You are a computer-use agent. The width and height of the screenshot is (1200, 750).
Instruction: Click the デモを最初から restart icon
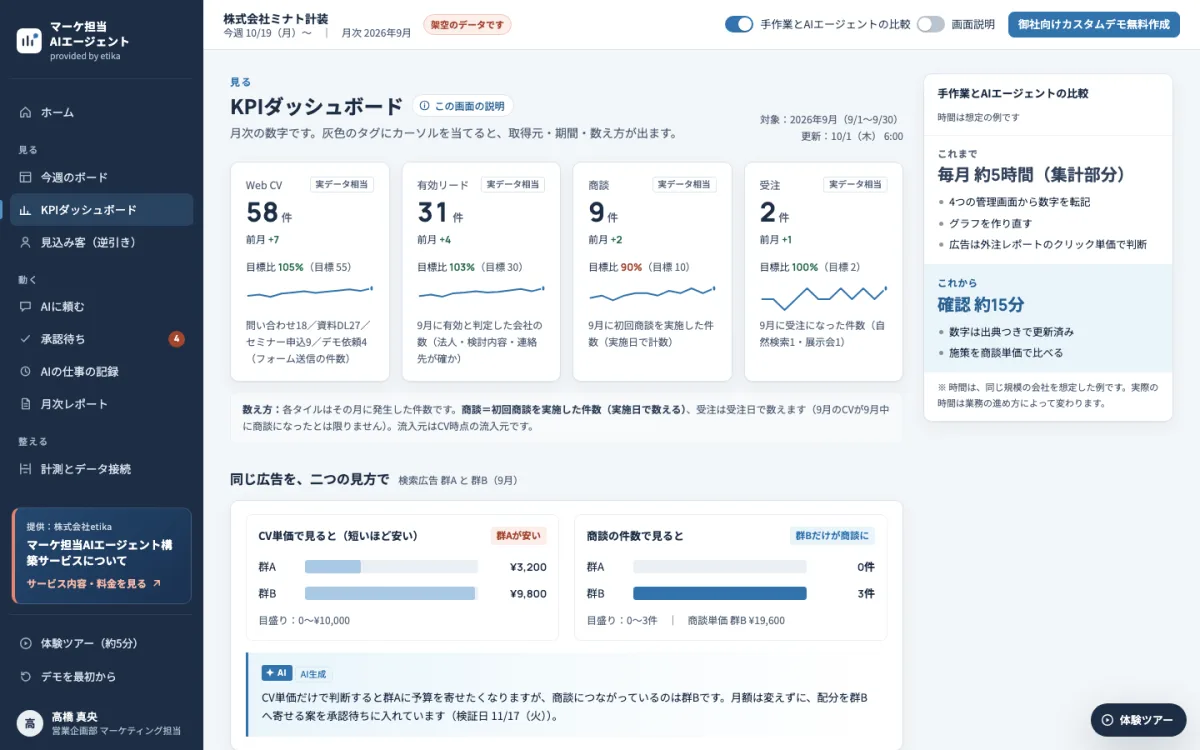point(26,676)
